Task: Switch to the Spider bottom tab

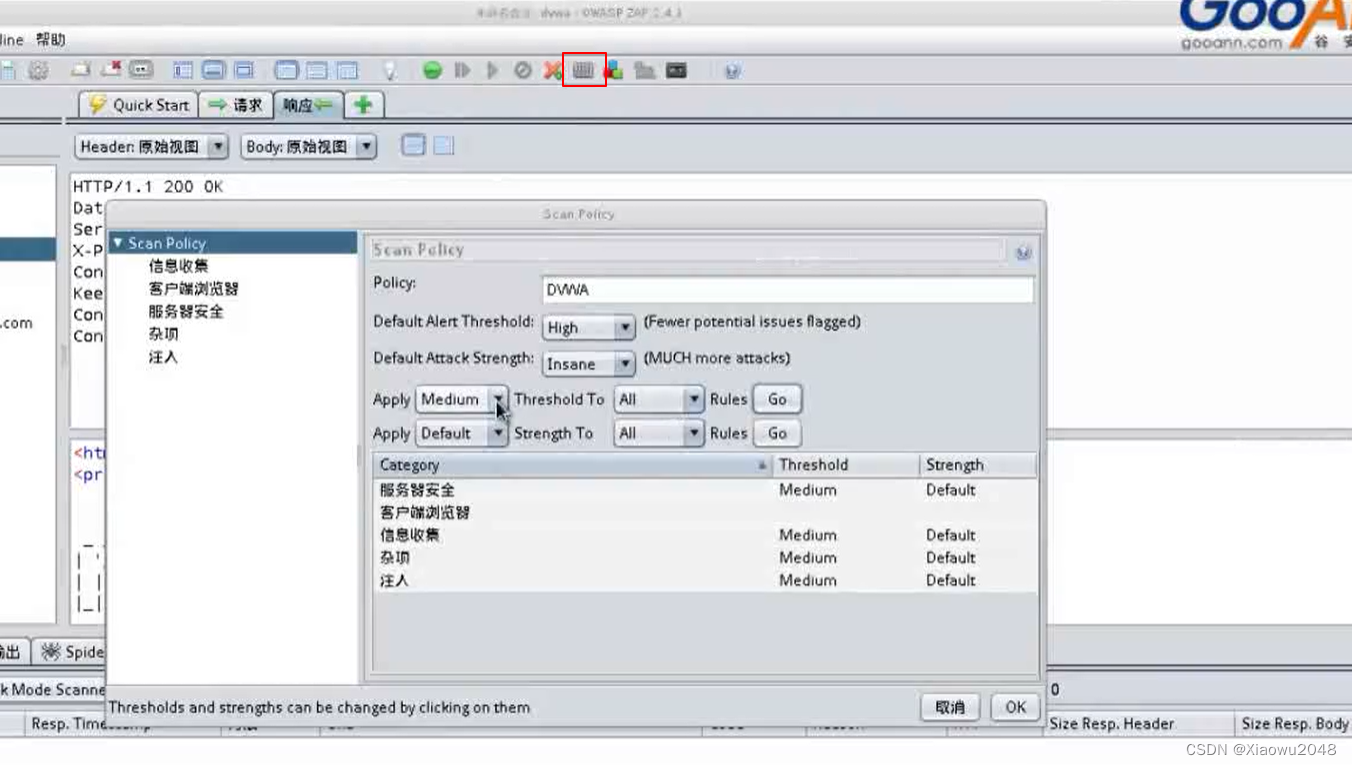Action: pos(72,652)
